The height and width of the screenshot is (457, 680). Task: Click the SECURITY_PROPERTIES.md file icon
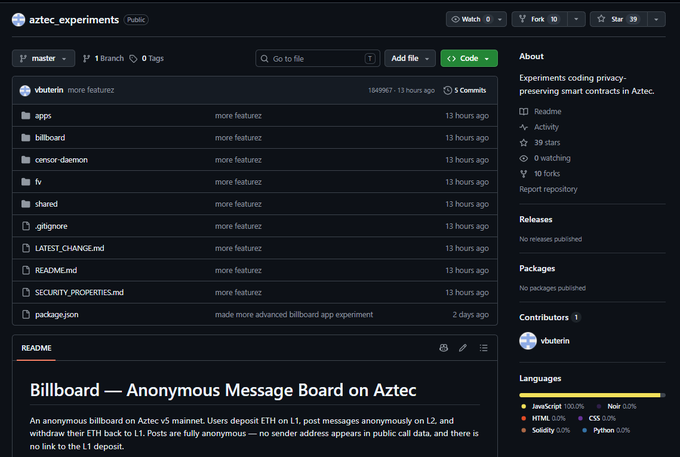click(x=26, y=292)
